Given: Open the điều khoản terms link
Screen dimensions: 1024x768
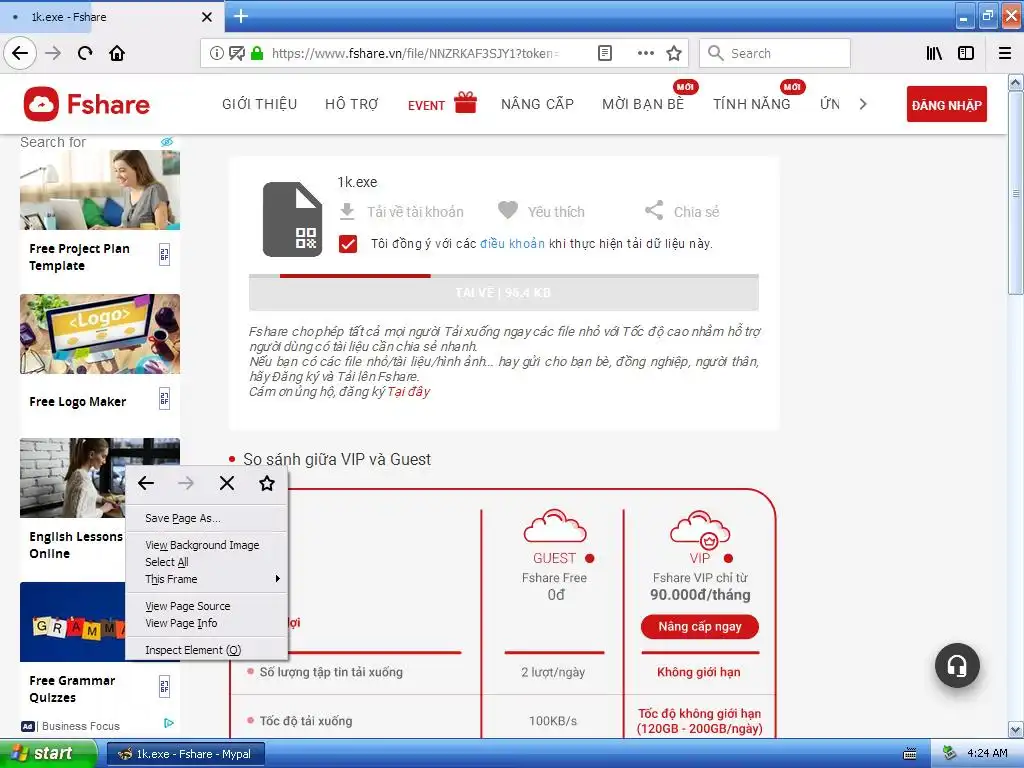Looking at the screenshot, I should point(512,244).
